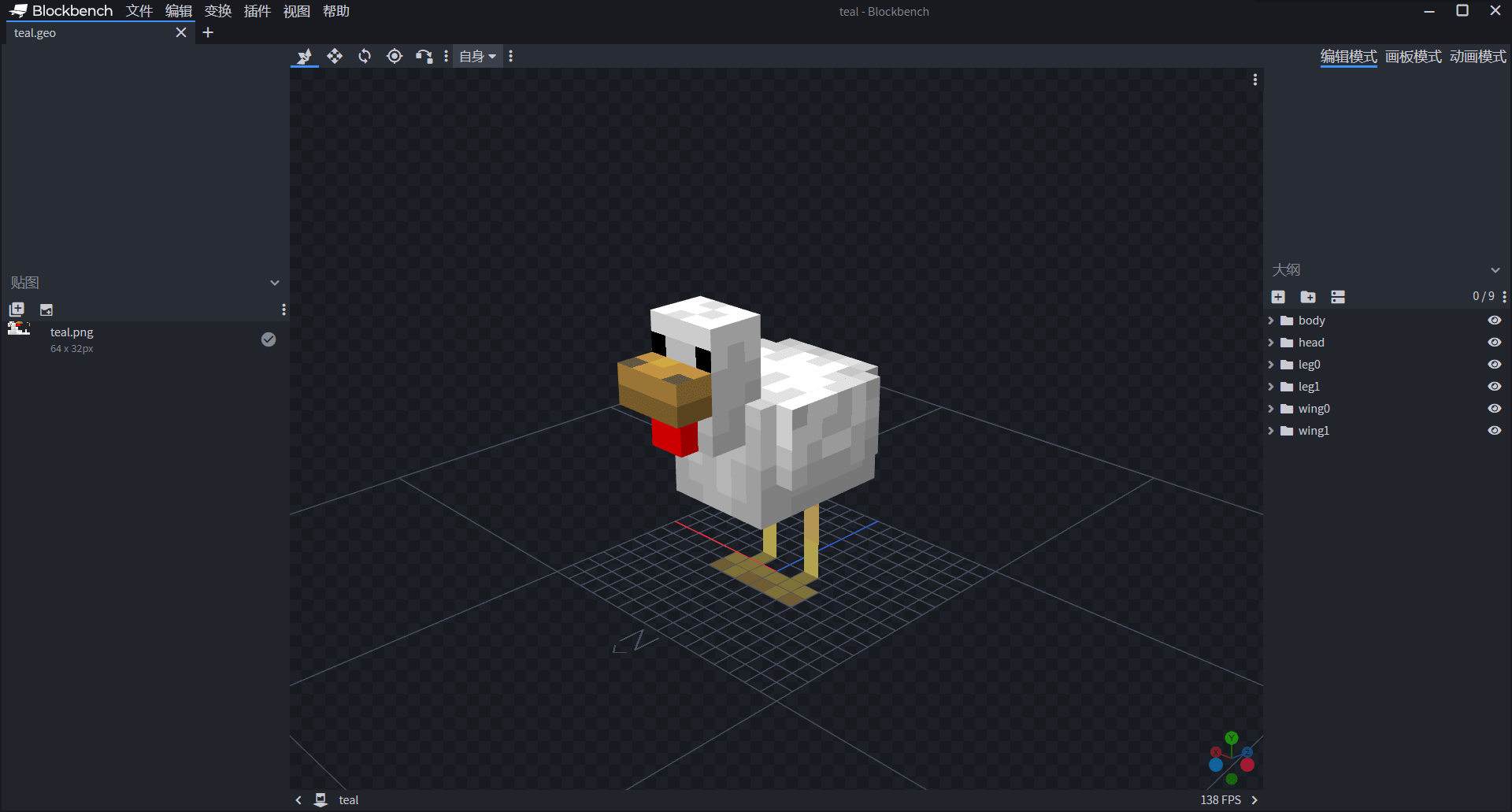Expand the leg1 group
This screenshot has height=812, width=1512.
point(1270,387)
